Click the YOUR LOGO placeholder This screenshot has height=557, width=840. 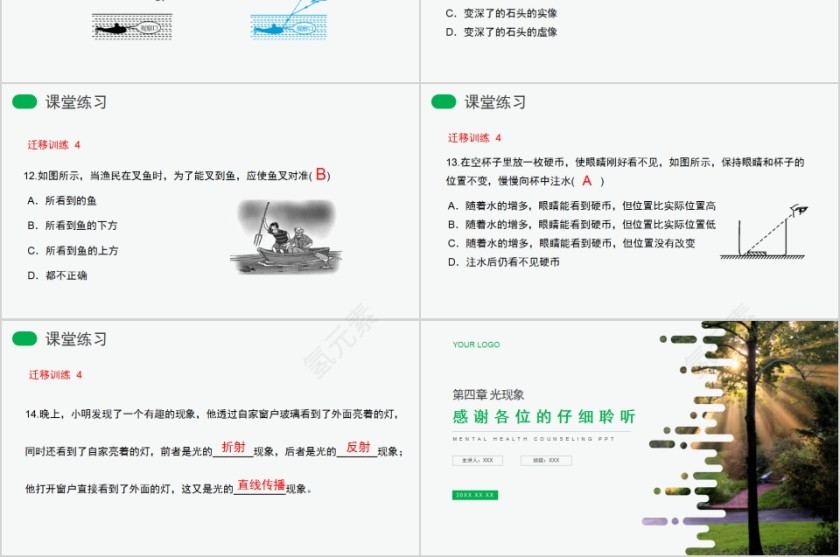476,344
